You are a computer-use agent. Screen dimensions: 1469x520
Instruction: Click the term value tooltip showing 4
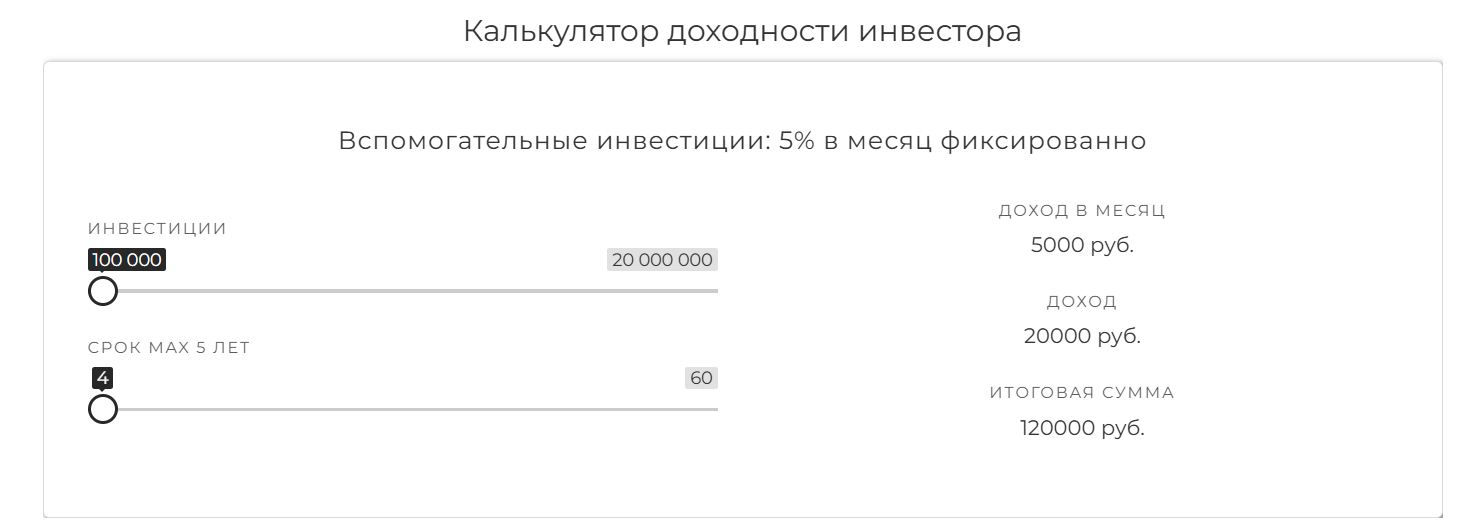point(103,378)
